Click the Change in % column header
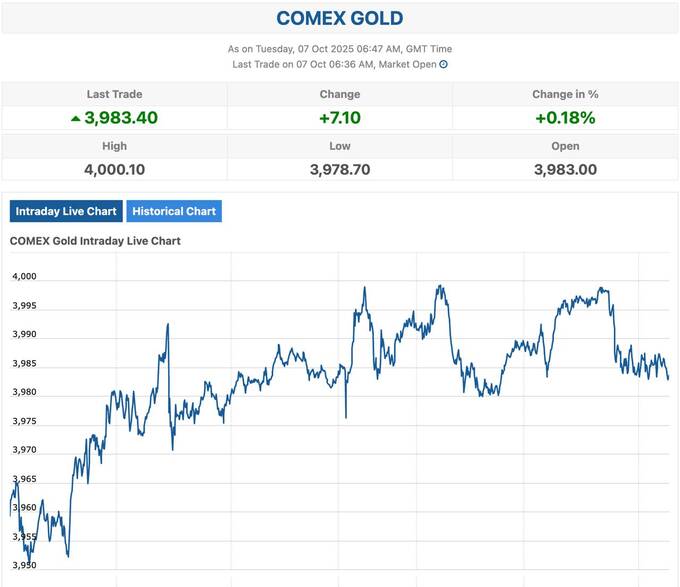The height and width of the screenshot is (587, 680). click(565, 94)
